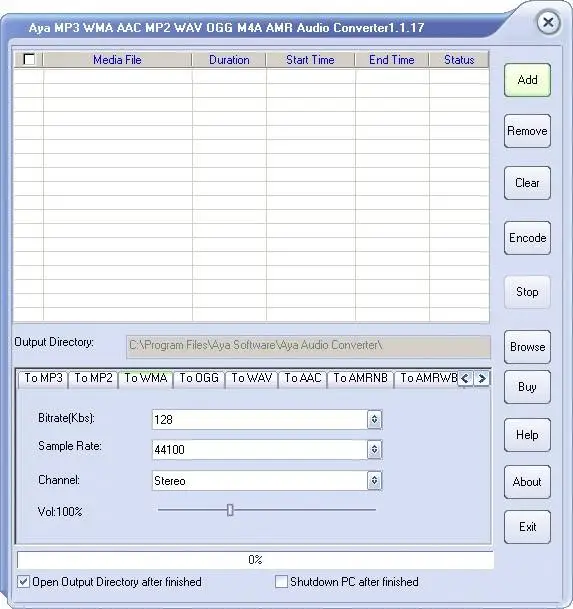Enable Shutdown PC after finished

(281, 582)
